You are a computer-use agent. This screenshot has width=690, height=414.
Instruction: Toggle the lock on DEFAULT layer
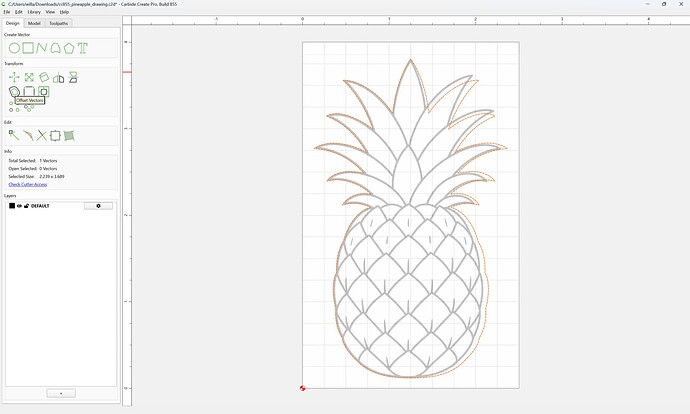click(26, 206)
